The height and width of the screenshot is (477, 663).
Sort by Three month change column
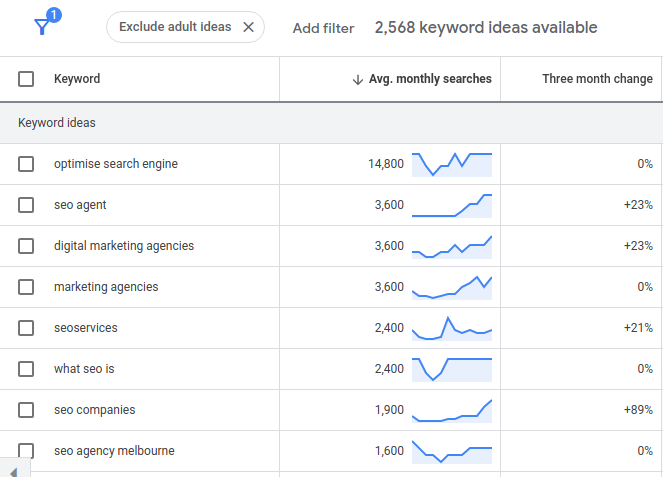coord(597,79)
